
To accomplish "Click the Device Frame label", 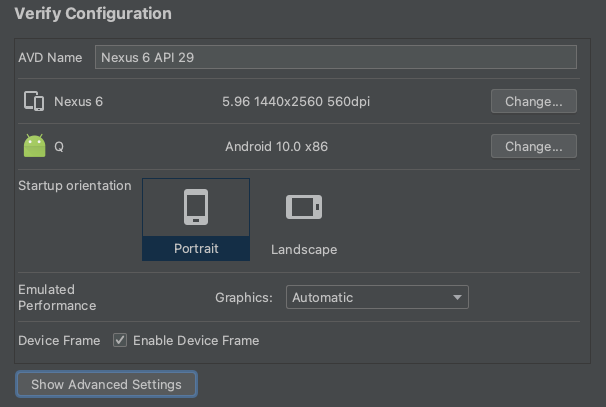I will point(59,341).
